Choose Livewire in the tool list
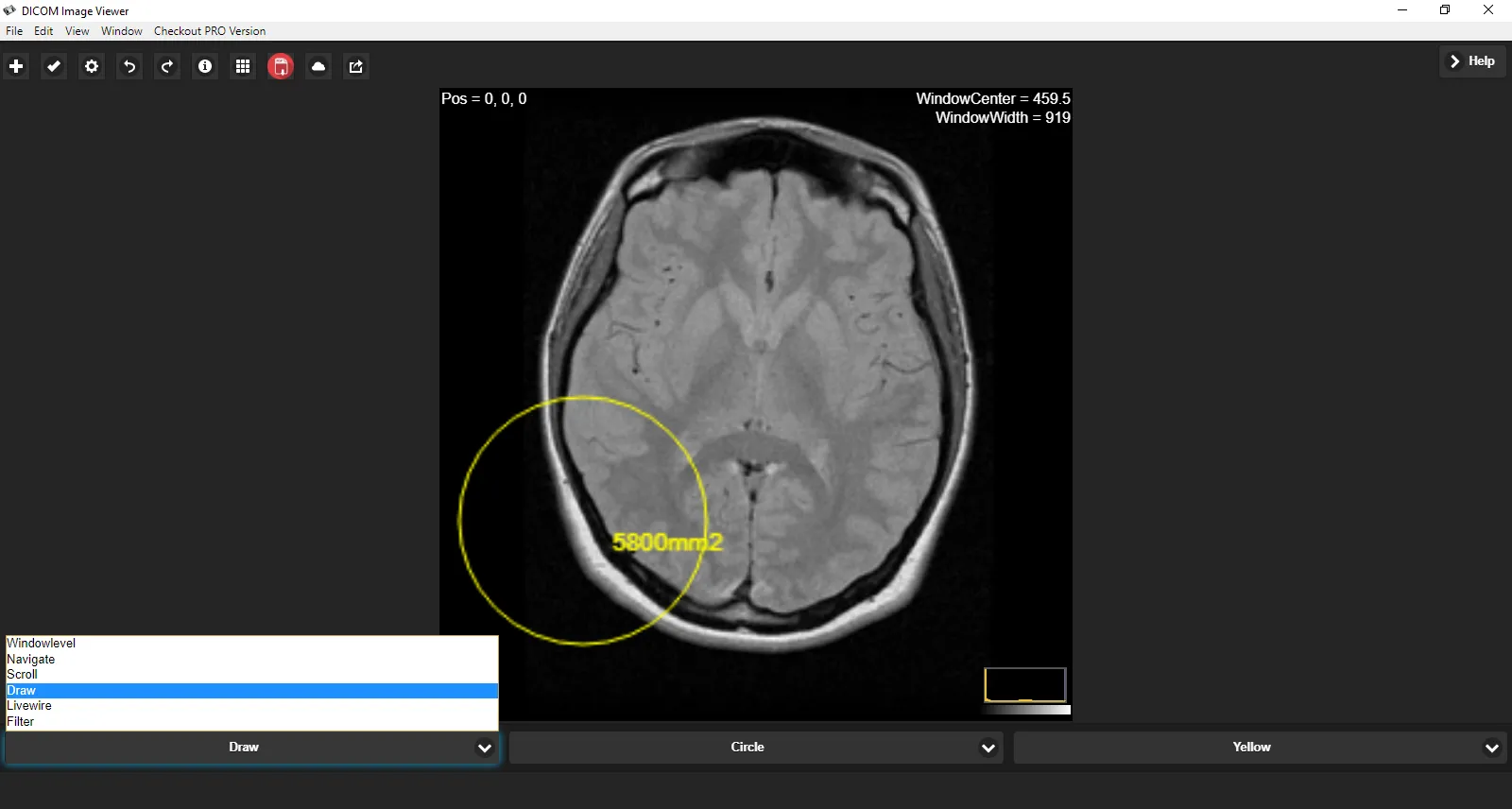 point(29,706)
